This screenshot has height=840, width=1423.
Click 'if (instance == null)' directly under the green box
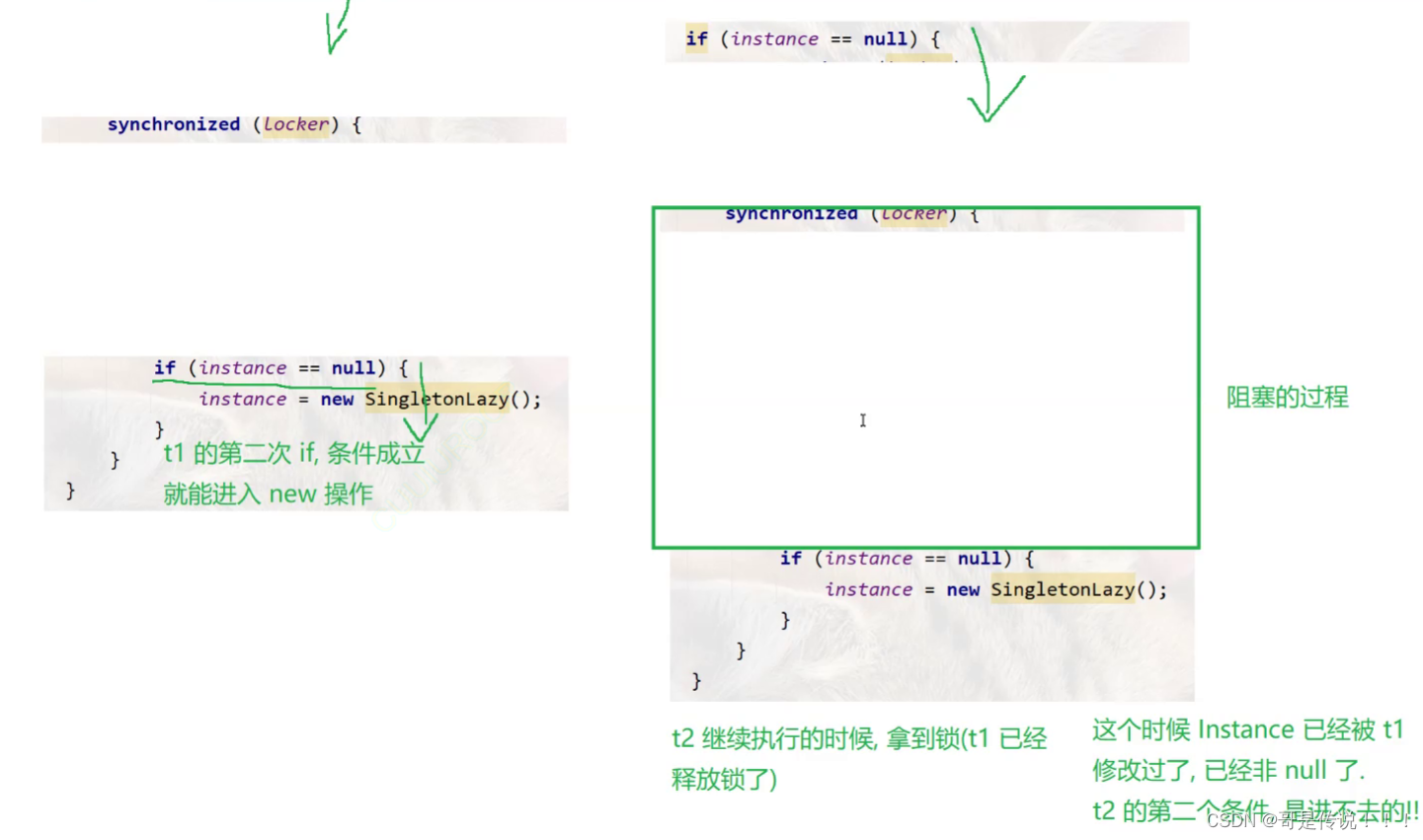(908, 559)
